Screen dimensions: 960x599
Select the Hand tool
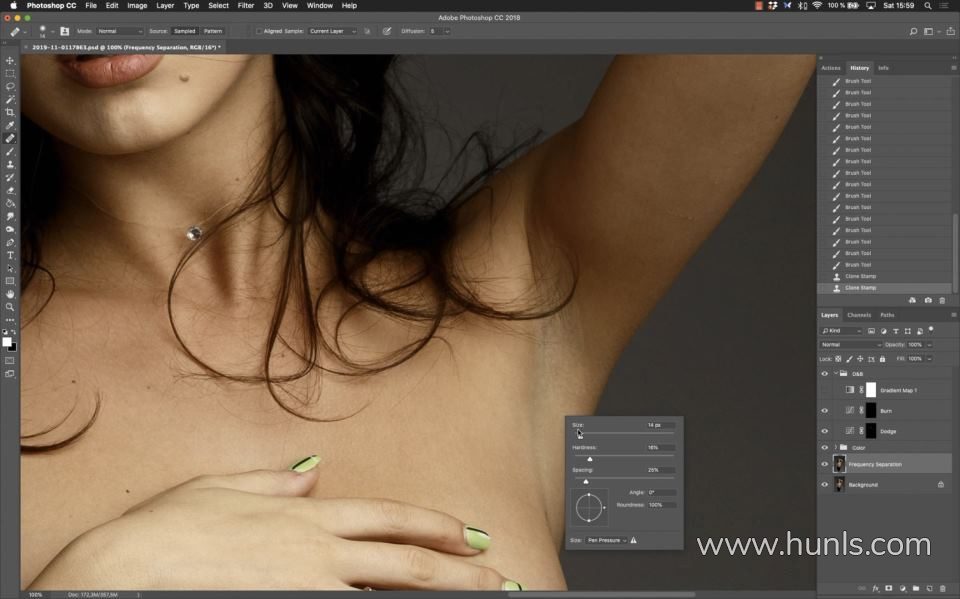pyautogui.click(x=10, y=294)
